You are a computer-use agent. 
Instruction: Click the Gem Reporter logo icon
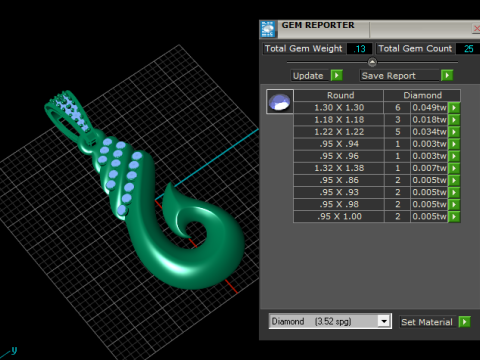(x=268, y=29)
